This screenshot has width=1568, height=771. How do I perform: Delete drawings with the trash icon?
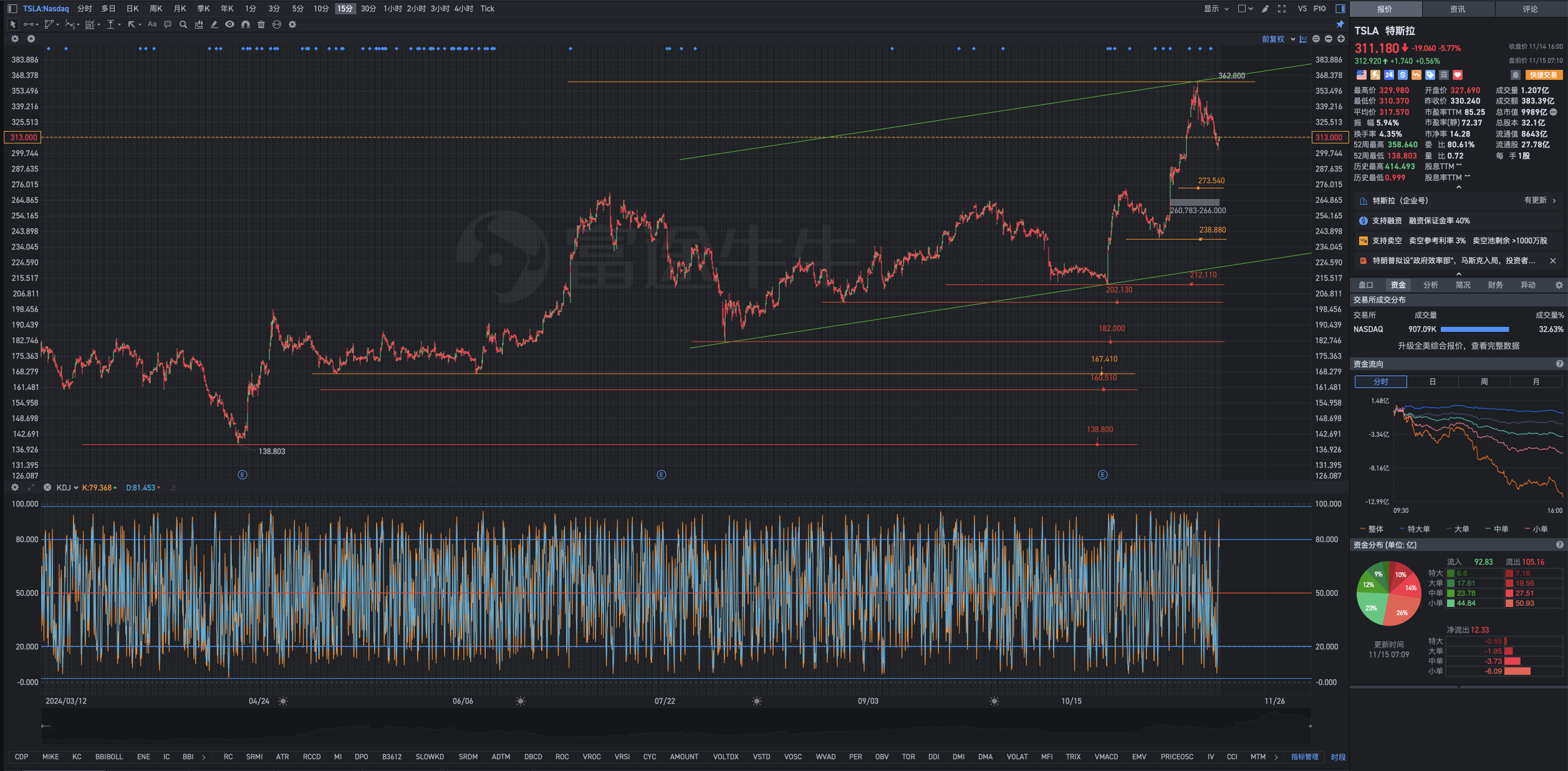(261, 24)
